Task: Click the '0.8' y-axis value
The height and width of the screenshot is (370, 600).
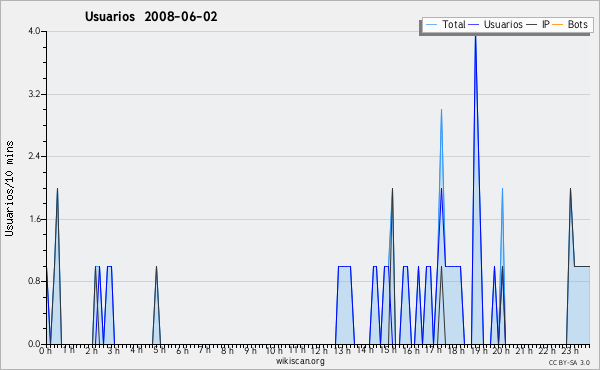Action: [34, 281]
